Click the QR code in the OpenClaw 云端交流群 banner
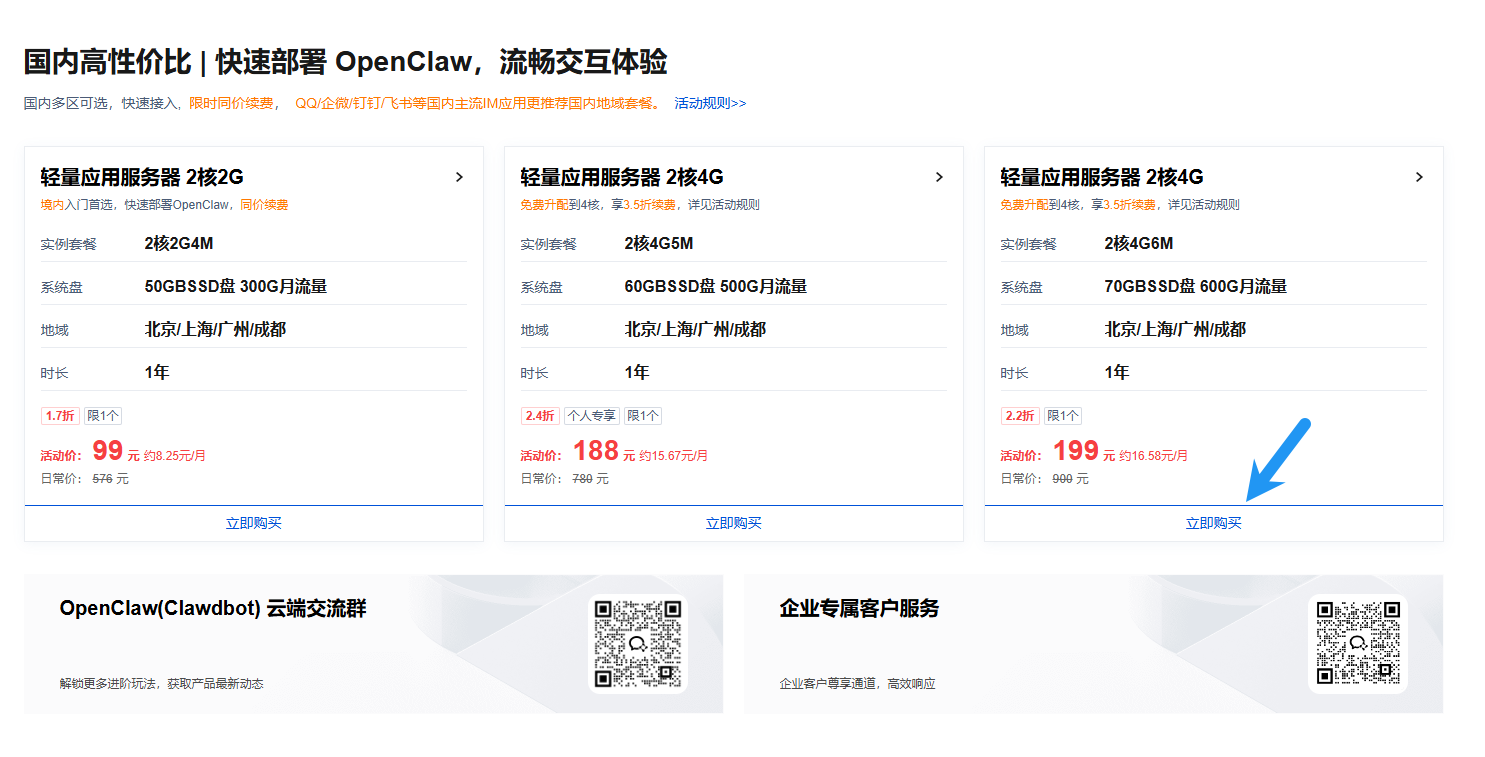Viewport: 1485px width, 757px height. [638, 644]
